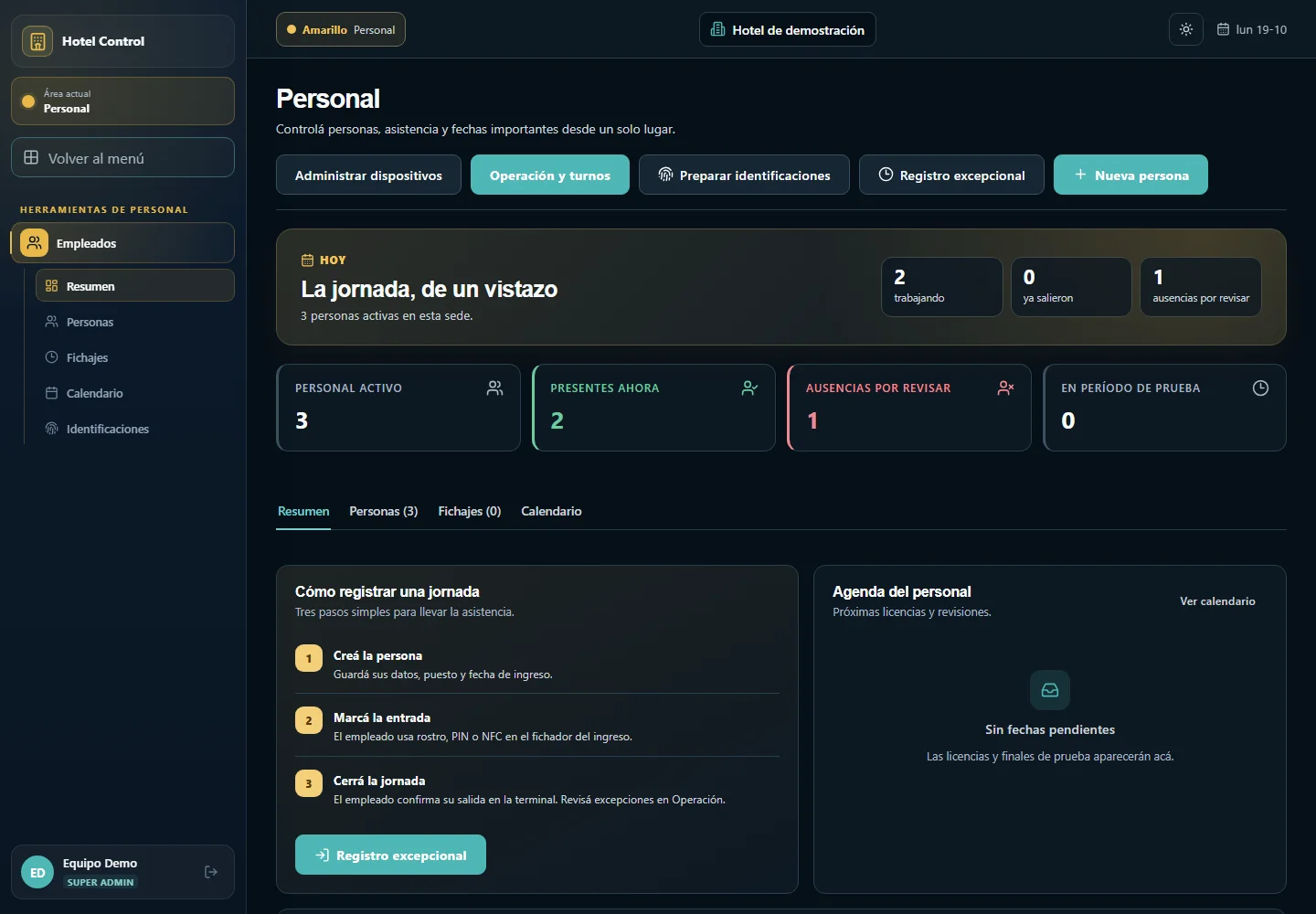Screen dimensions: 1316x914
Task: Click the Empleados people icon in sidebar
Action: 34,243
